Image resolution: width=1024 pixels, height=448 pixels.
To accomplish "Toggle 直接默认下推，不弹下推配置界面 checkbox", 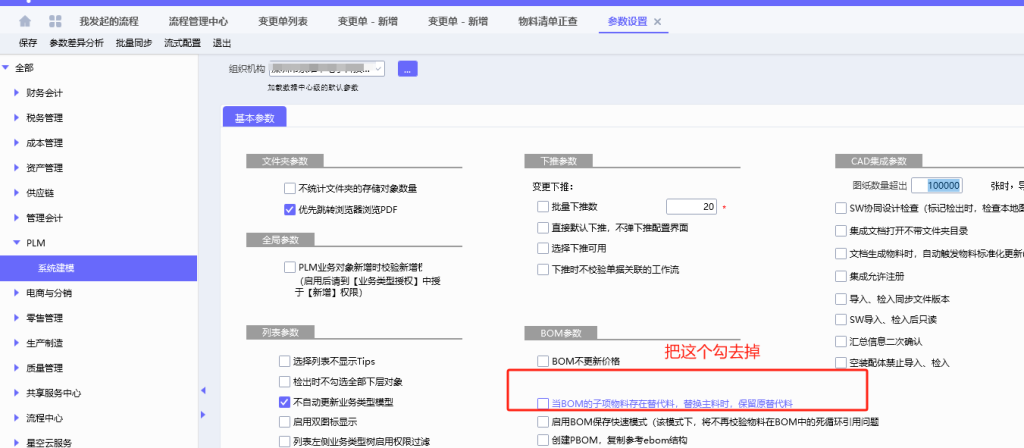I will click(x=543, y=227).
